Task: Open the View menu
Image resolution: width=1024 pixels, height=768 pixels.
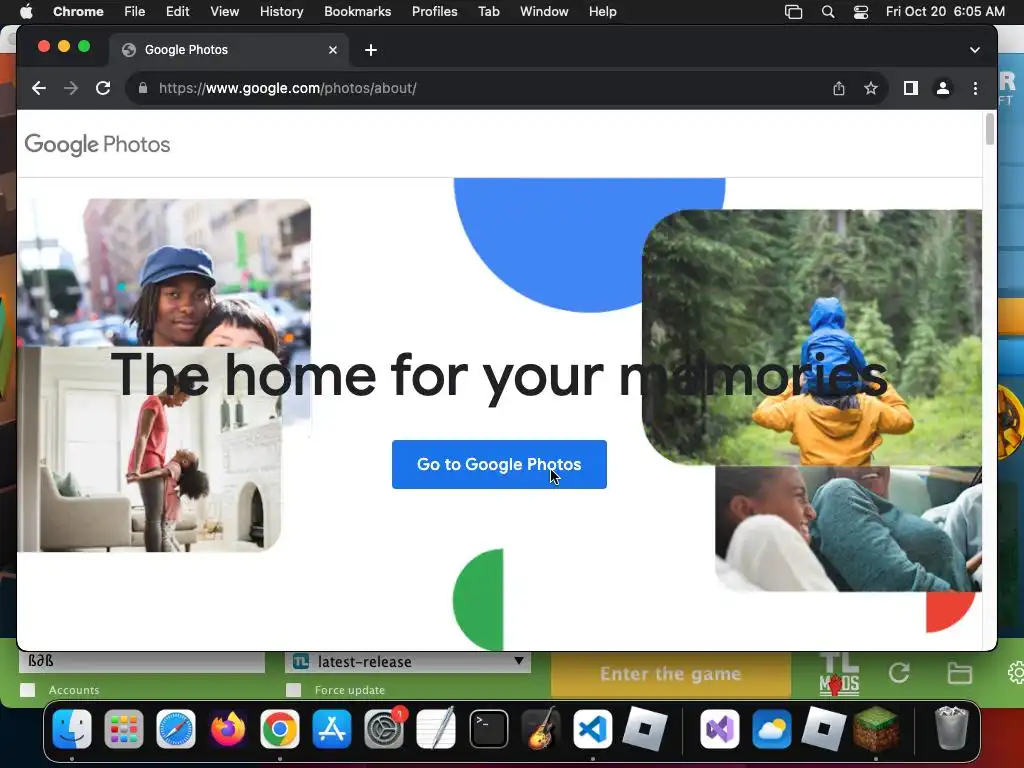Action: [x=224, y=11]
